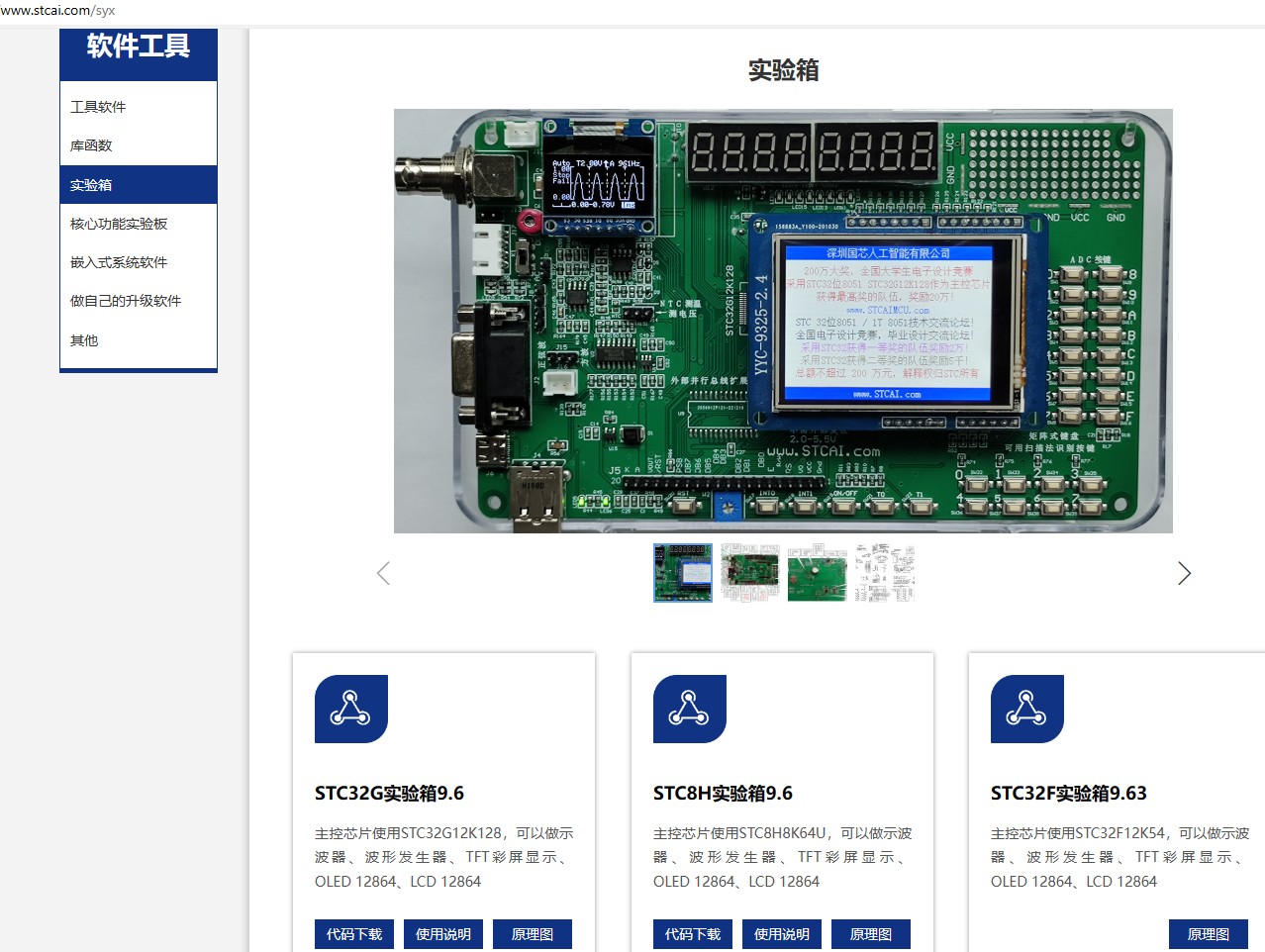Click the STC8H8K64U description text
Image resolution: width=1265 pixels, height=952 pixels.
(783, 857)
